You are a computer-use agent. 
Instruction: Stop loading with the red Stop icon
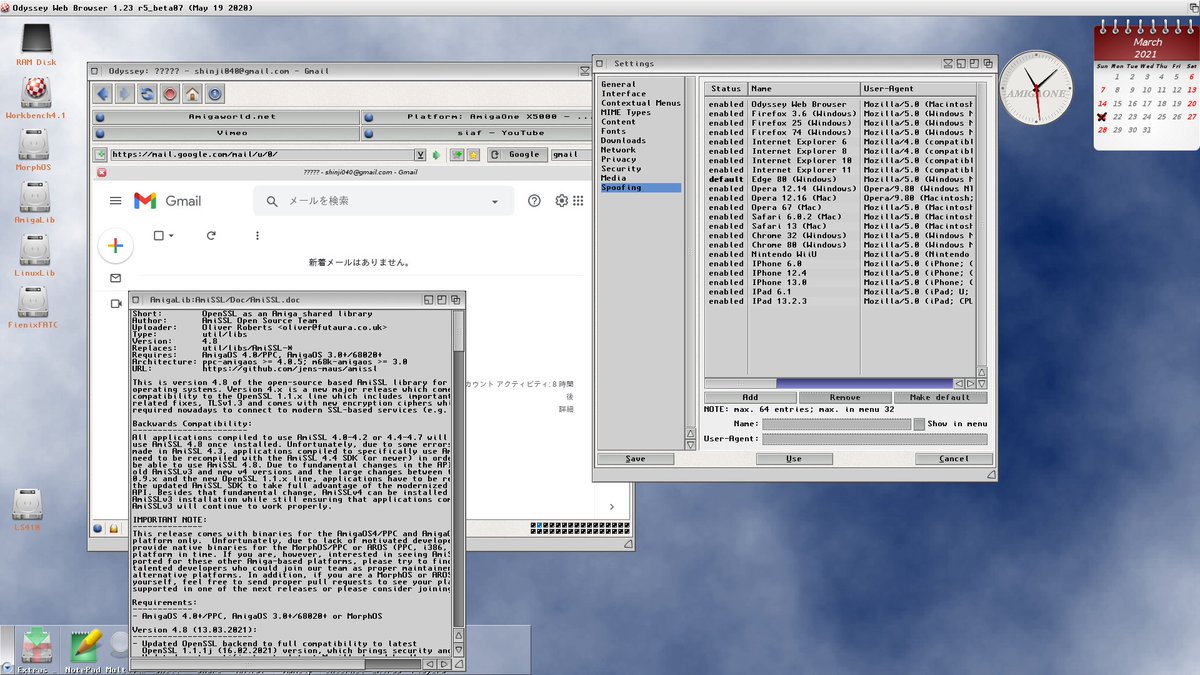pos(170,94)
